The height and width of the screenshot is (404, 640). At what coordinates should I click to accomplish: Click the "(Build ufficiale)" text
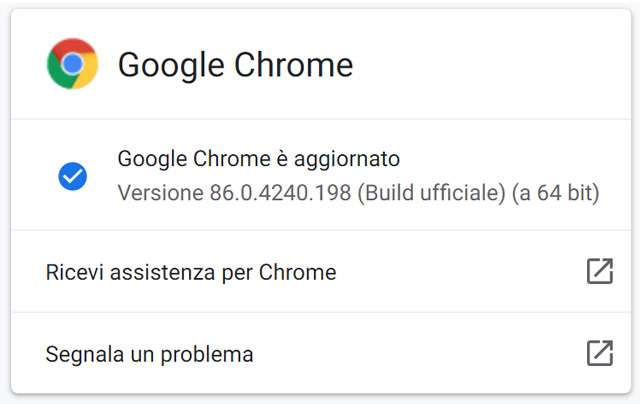[x=427, y=192]
